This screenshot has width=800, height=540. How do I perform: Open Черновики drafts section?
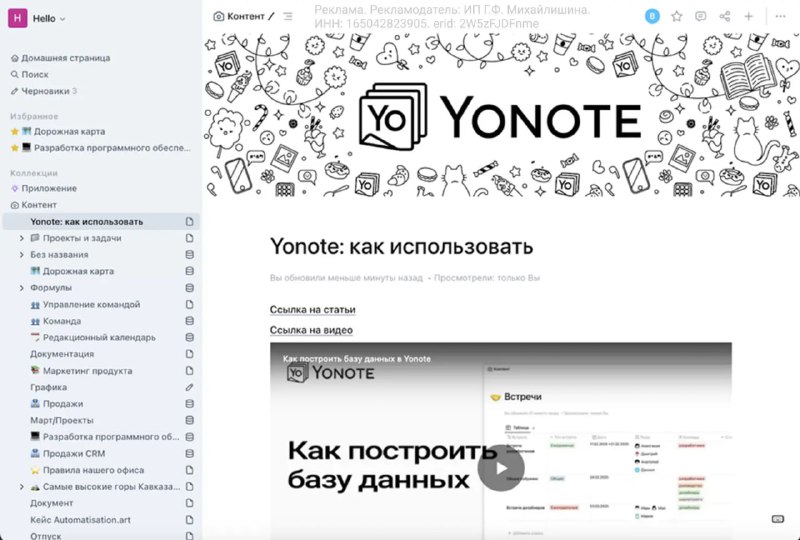44,91
